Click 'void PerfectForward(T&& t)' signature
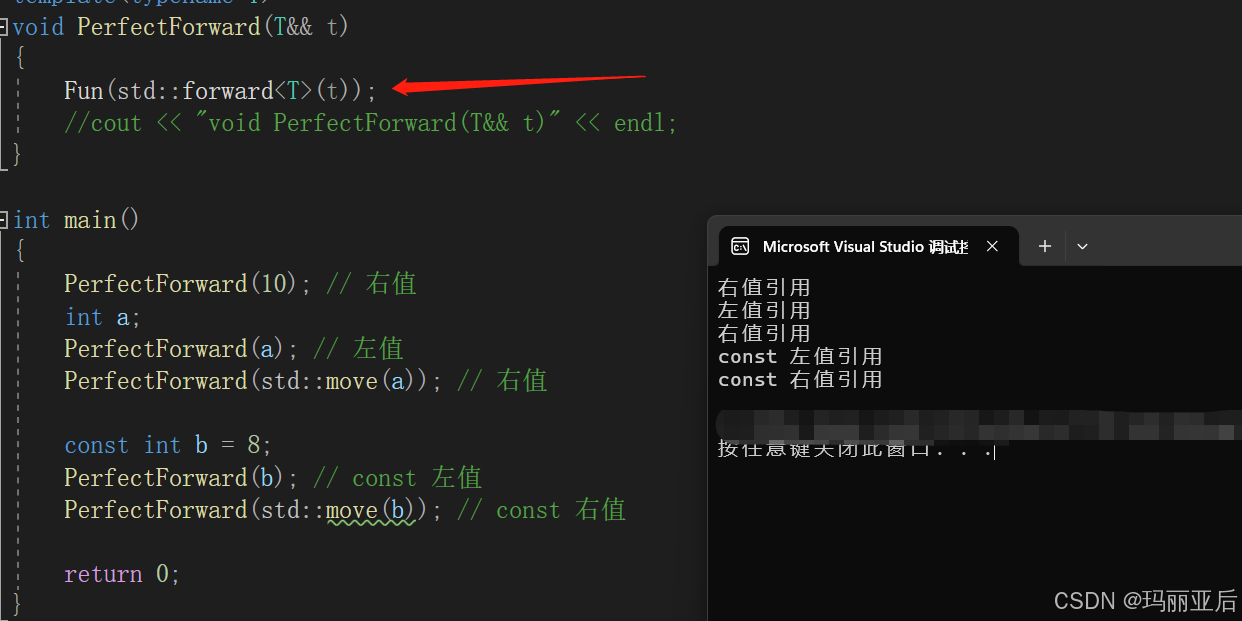 click(x=180, y=27)
